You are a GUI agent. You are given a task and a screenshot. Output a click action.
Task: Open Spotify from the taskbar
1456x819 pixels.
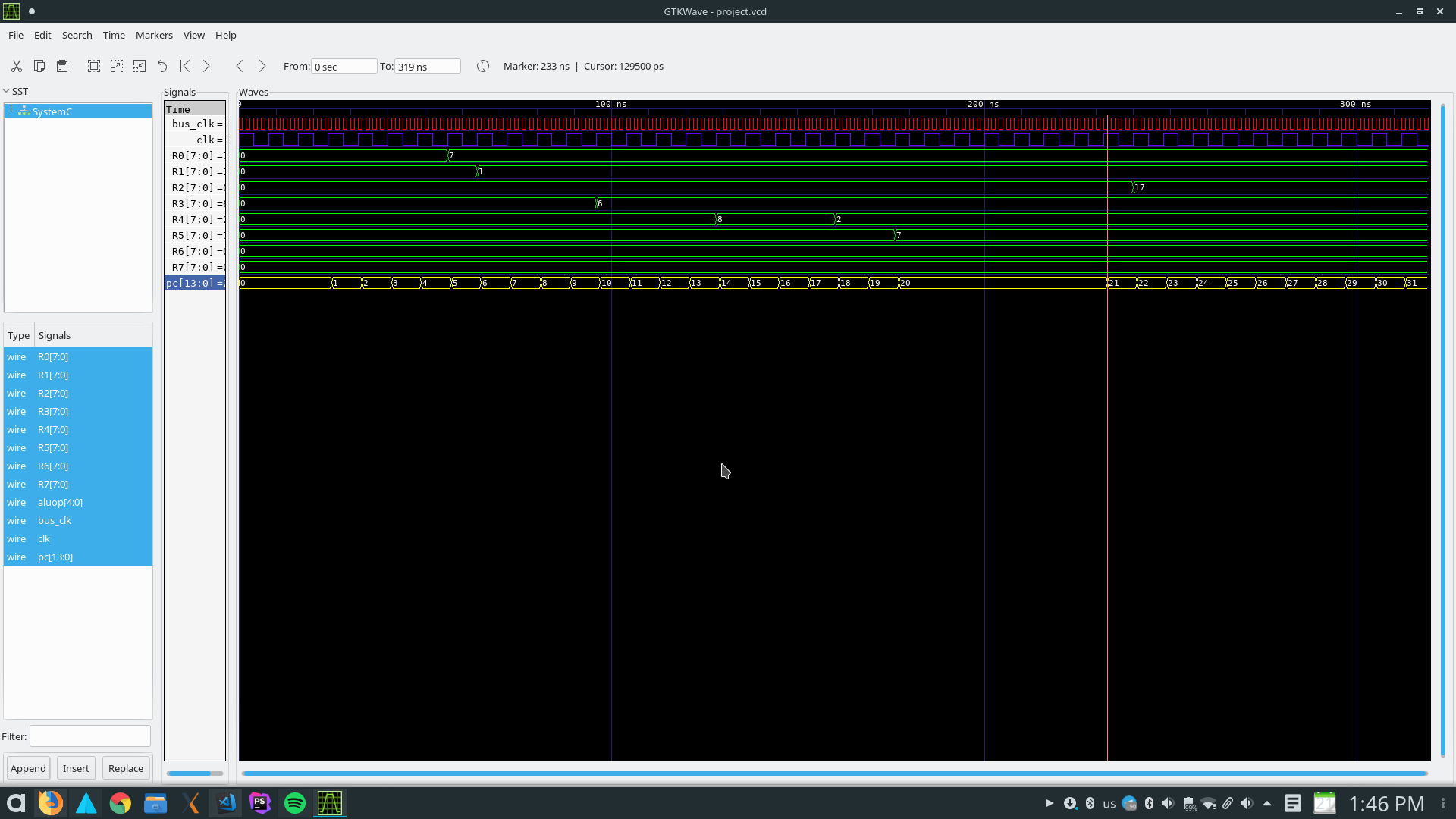[295, 803]
